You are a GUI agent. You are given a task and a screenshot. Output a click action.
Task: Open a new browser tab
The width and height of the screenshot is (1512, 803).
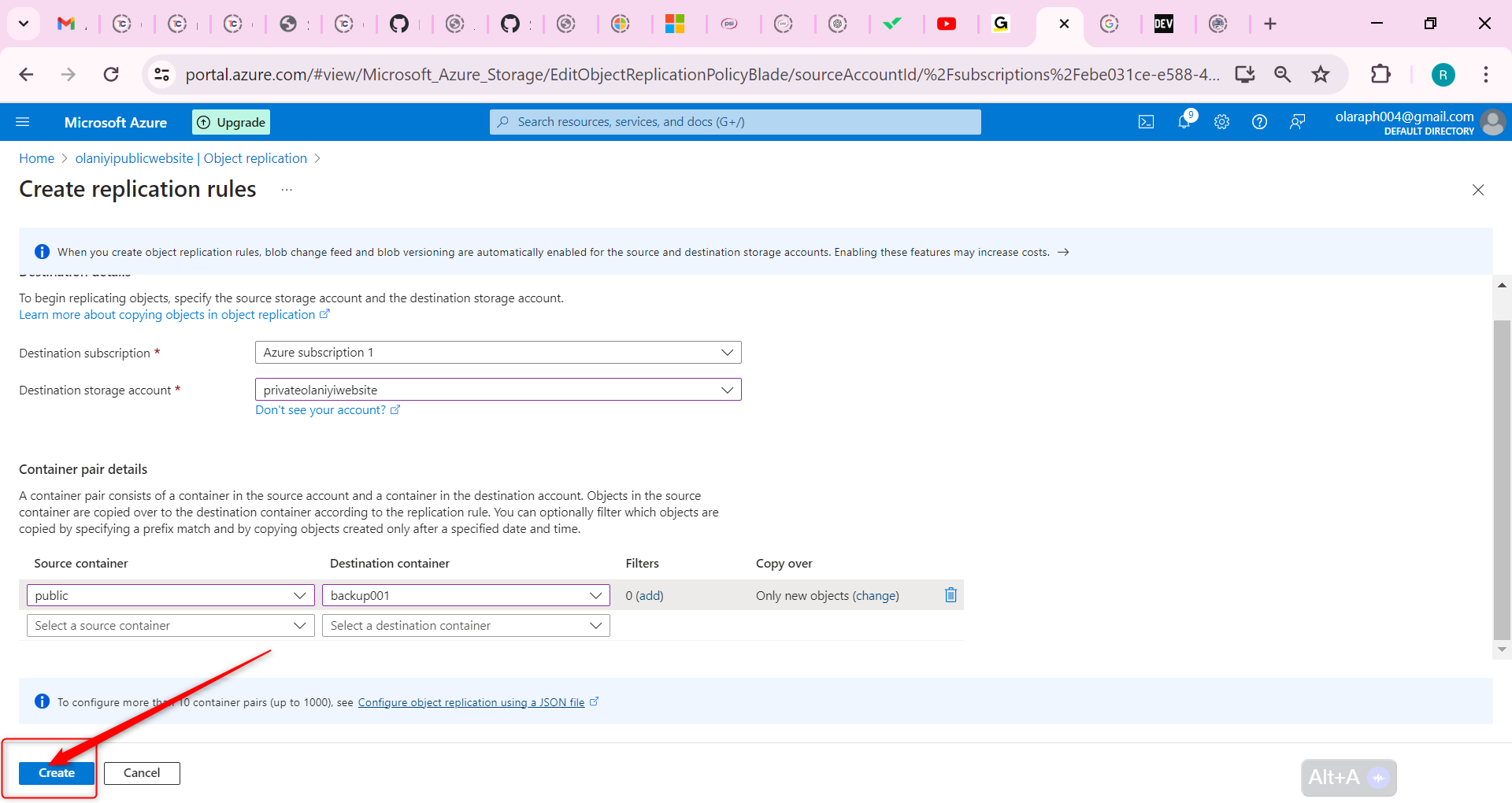click(1270, 24)
